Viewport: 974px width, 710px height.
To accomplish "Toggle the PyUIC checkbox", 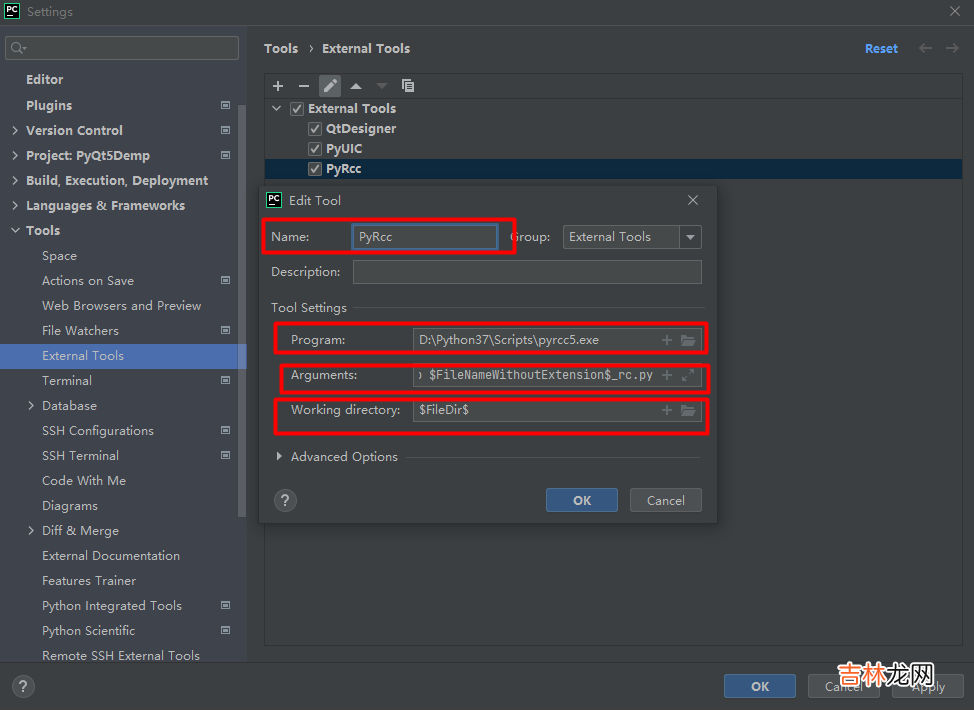I will 315,149.
